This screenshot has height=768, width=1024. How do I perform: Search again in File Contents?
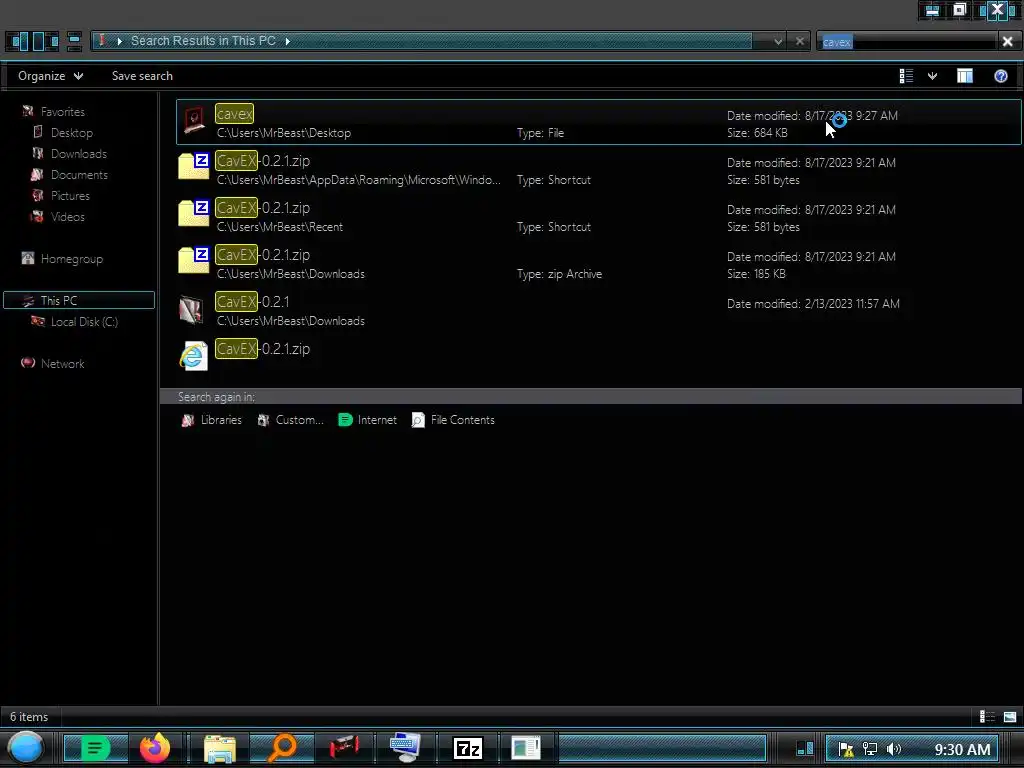tap(453, 420)
